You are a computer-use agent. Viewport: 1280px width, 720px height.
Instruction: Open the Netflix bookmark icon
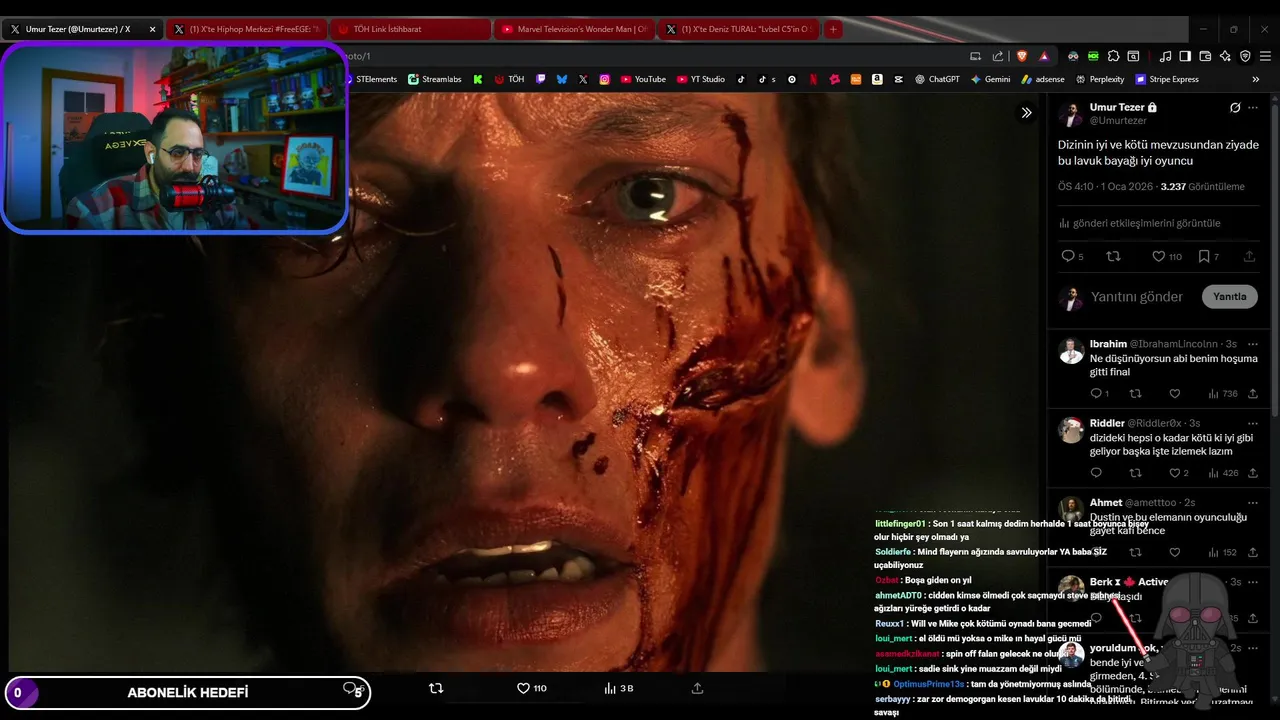coord(813,79)
